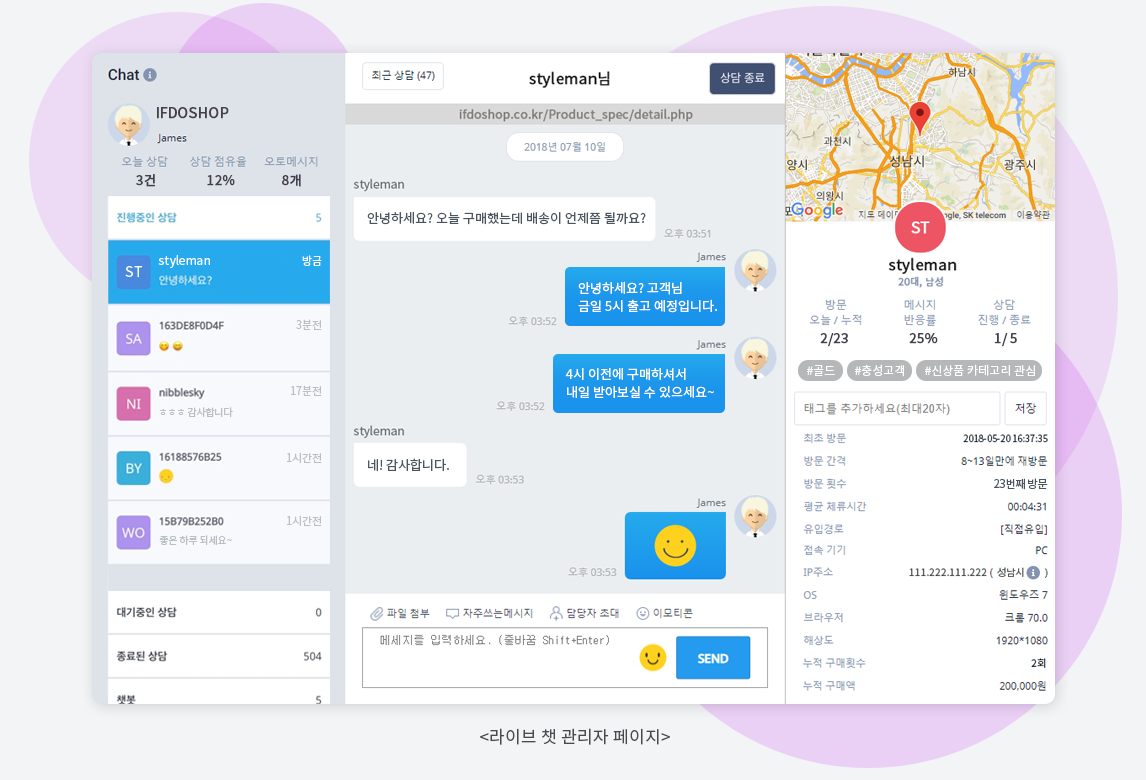Open the frequently used messages icon
Screen dimensions: 1146x780
pyautogui.click(x=452, y=613)
